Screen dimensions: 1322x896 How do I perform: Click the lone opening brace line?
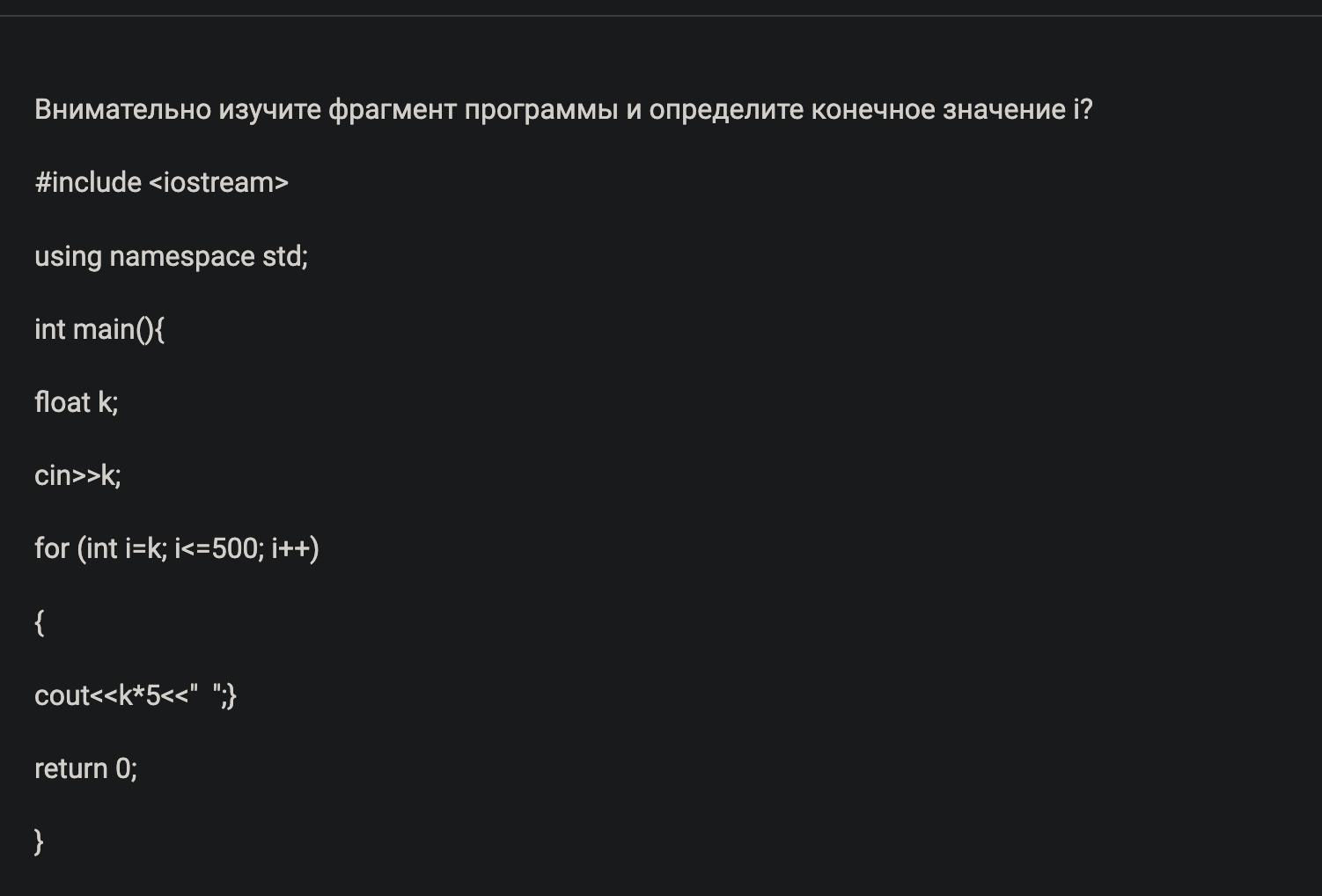point(39,622)
